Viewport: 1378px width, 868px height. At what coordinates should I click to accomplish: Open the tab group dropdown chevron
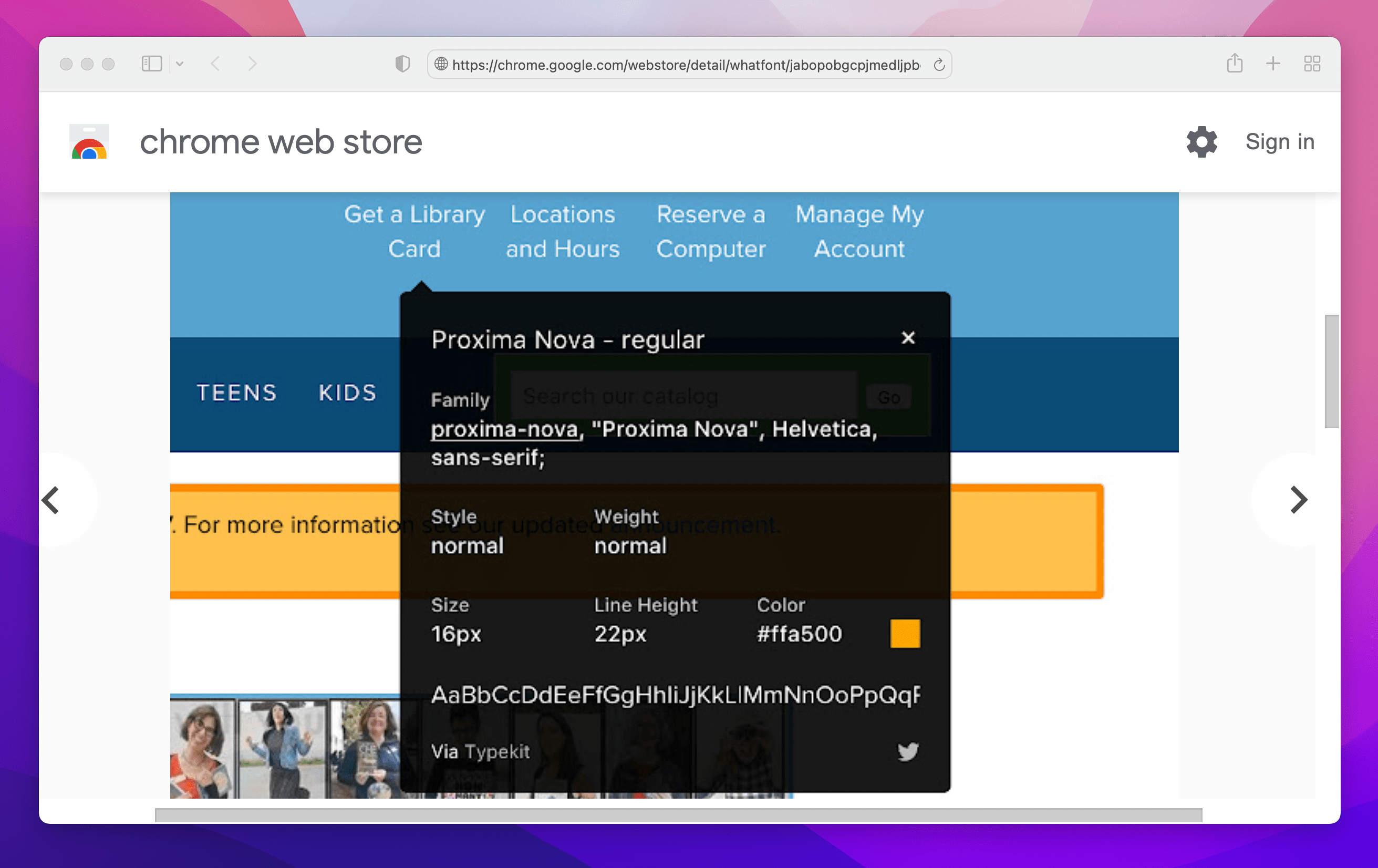pyautogui.click(x=181, y=64)
